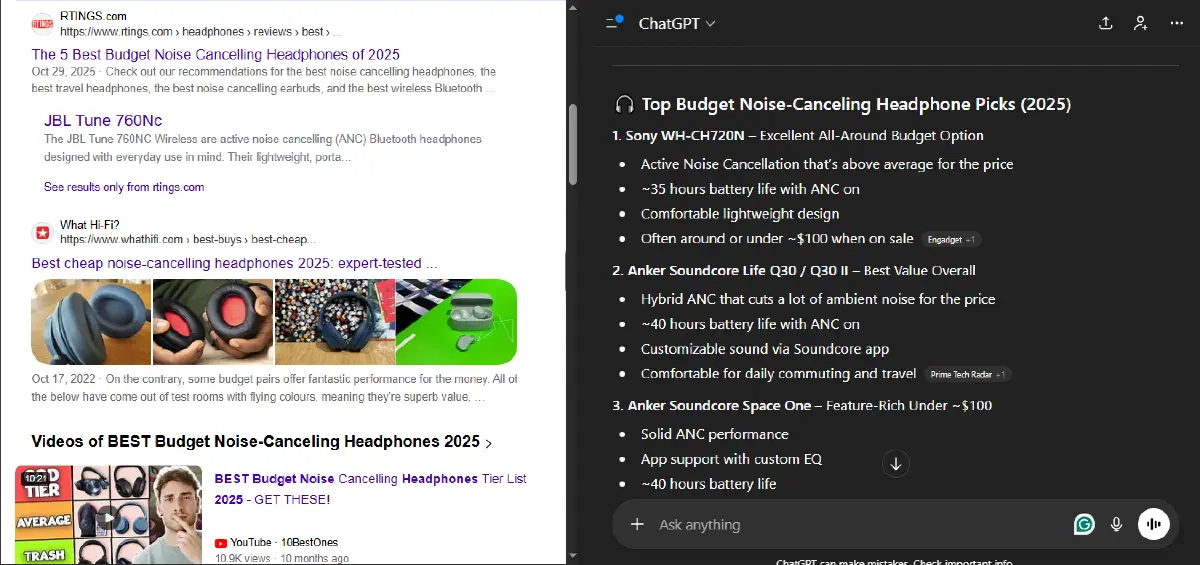Click '~35 hours battery life with ANC on' text

point(750,189)
